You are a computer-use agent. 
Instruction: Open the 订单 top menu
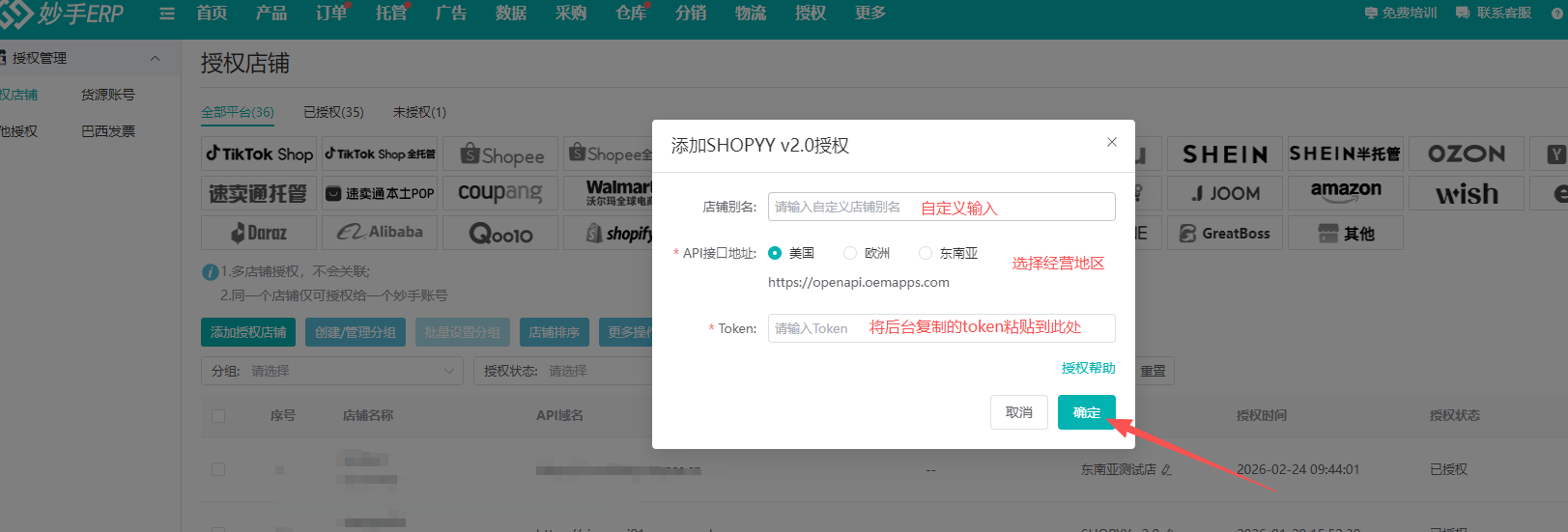point(331,14)
